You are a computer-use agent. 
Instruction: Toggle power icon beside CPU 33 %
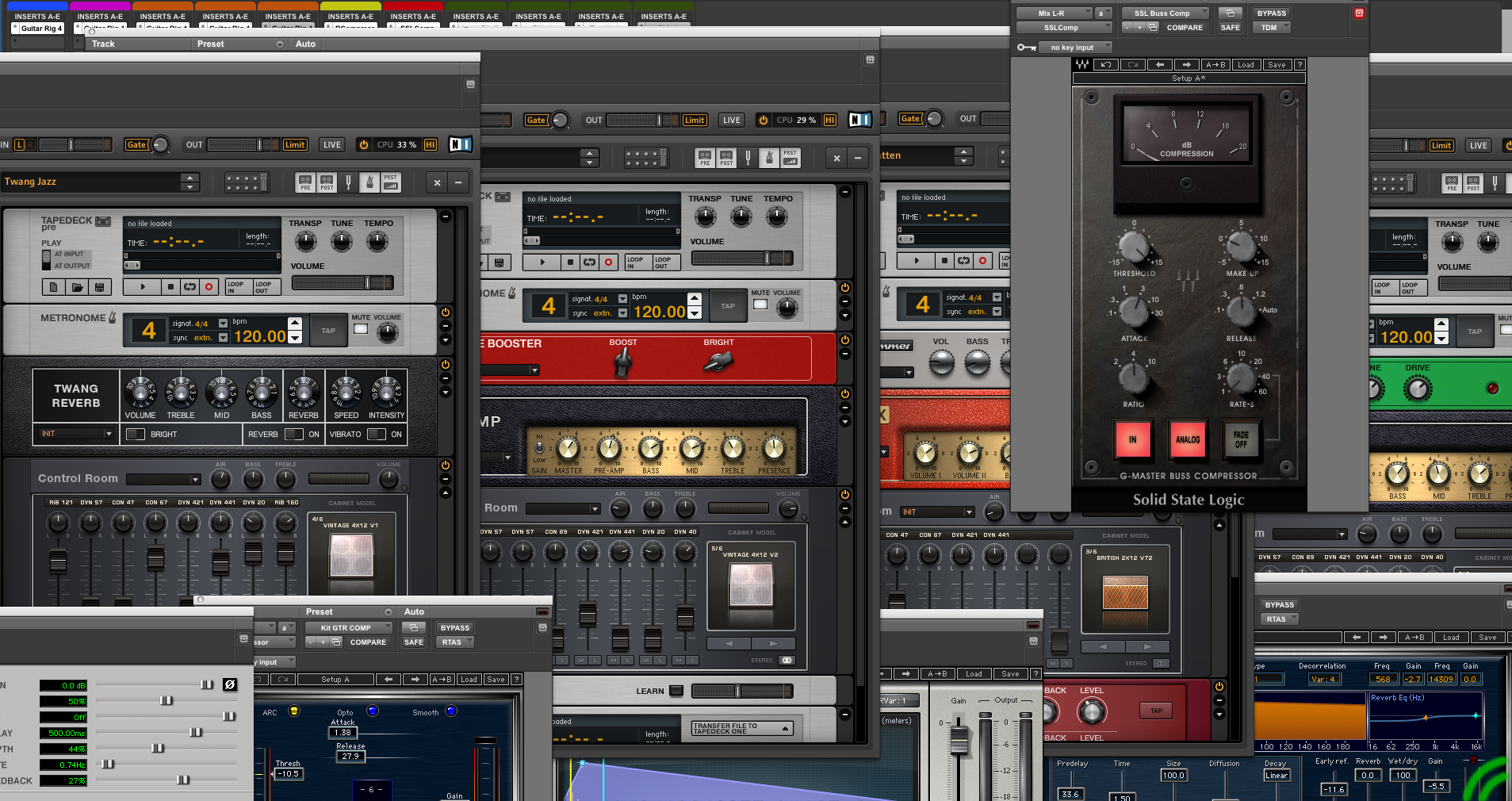(363, 144)
